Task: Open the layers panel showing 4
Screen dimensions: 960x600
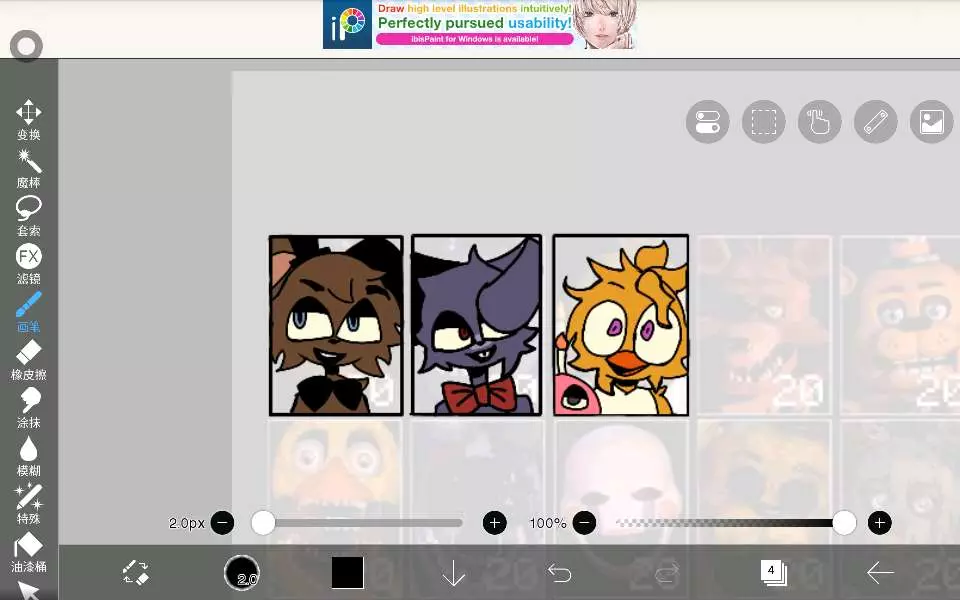Action: point(773,572)
